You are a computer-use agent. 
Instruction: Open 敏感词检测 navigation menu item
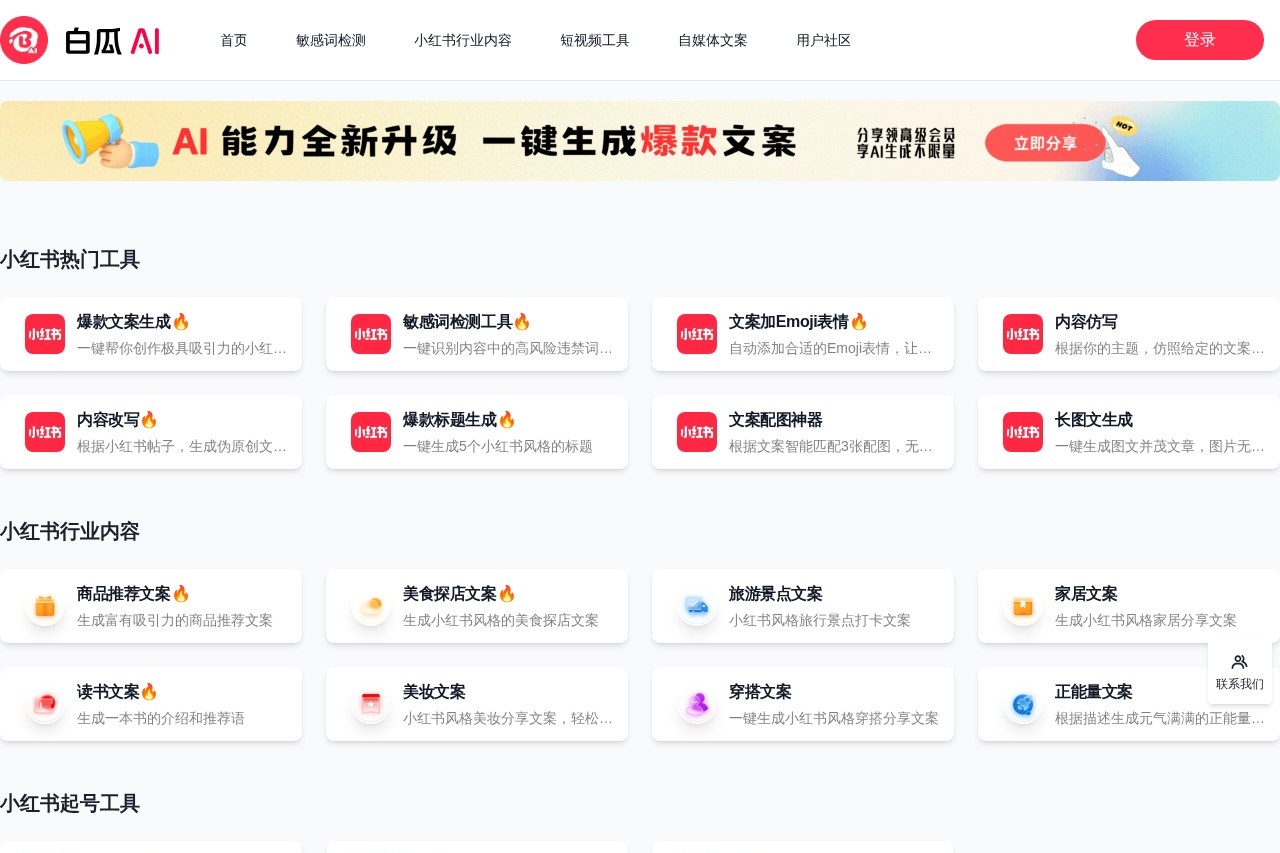coord(331,40)
